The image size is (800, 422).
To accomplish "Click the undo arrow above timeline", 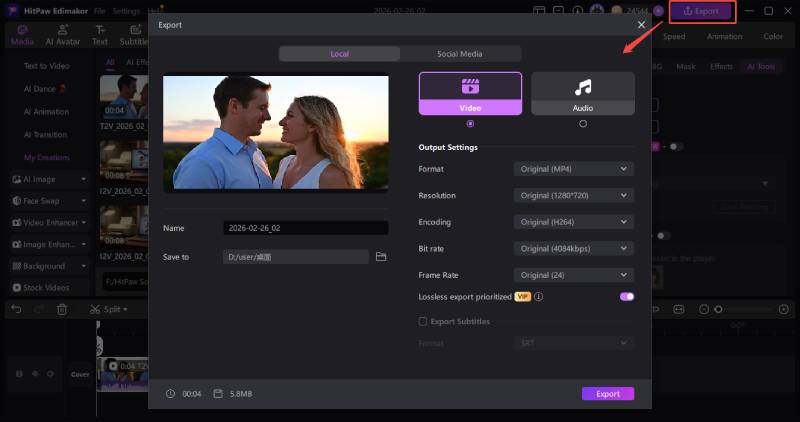I will [16, 310].
